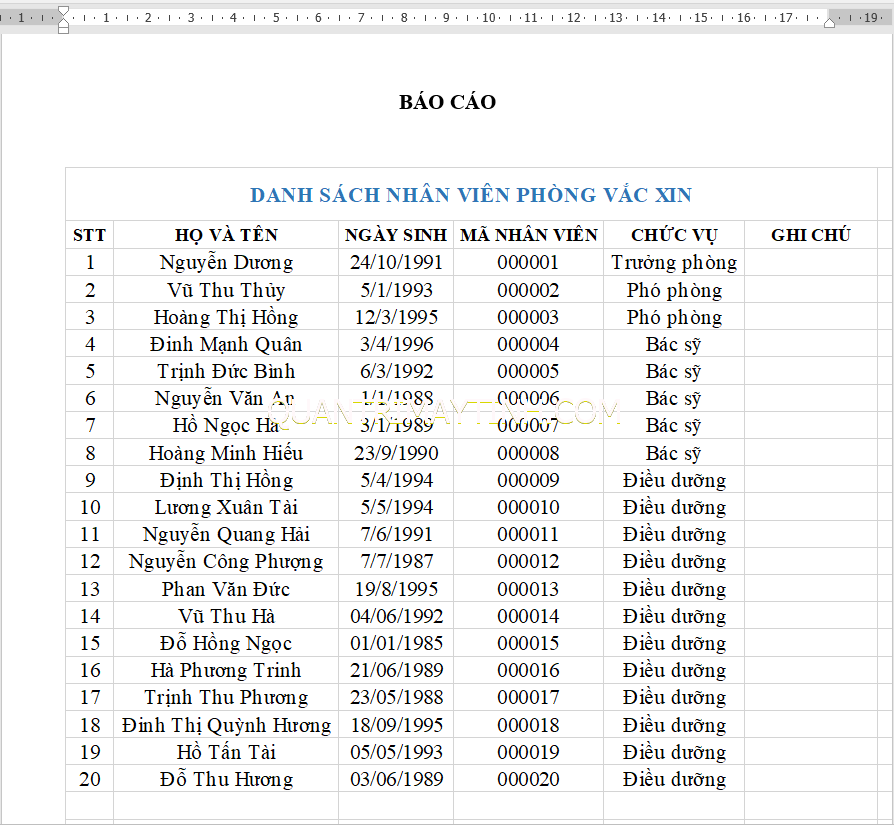Click employee code 000008
This screenshot has width=894, height=825.
pos(528,453)
